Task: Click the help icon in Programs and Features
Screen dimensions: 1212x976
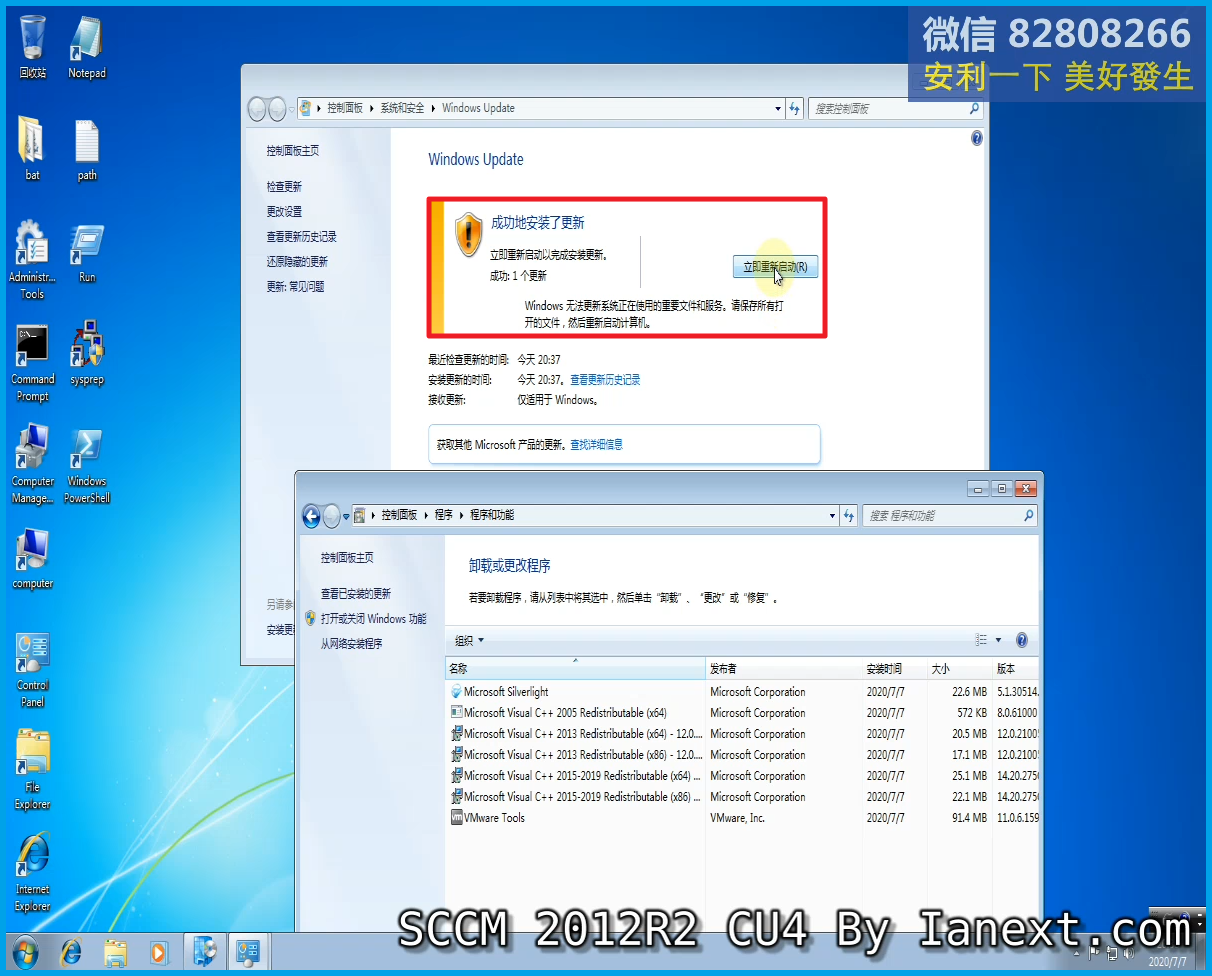Action: pos(1022,640)
